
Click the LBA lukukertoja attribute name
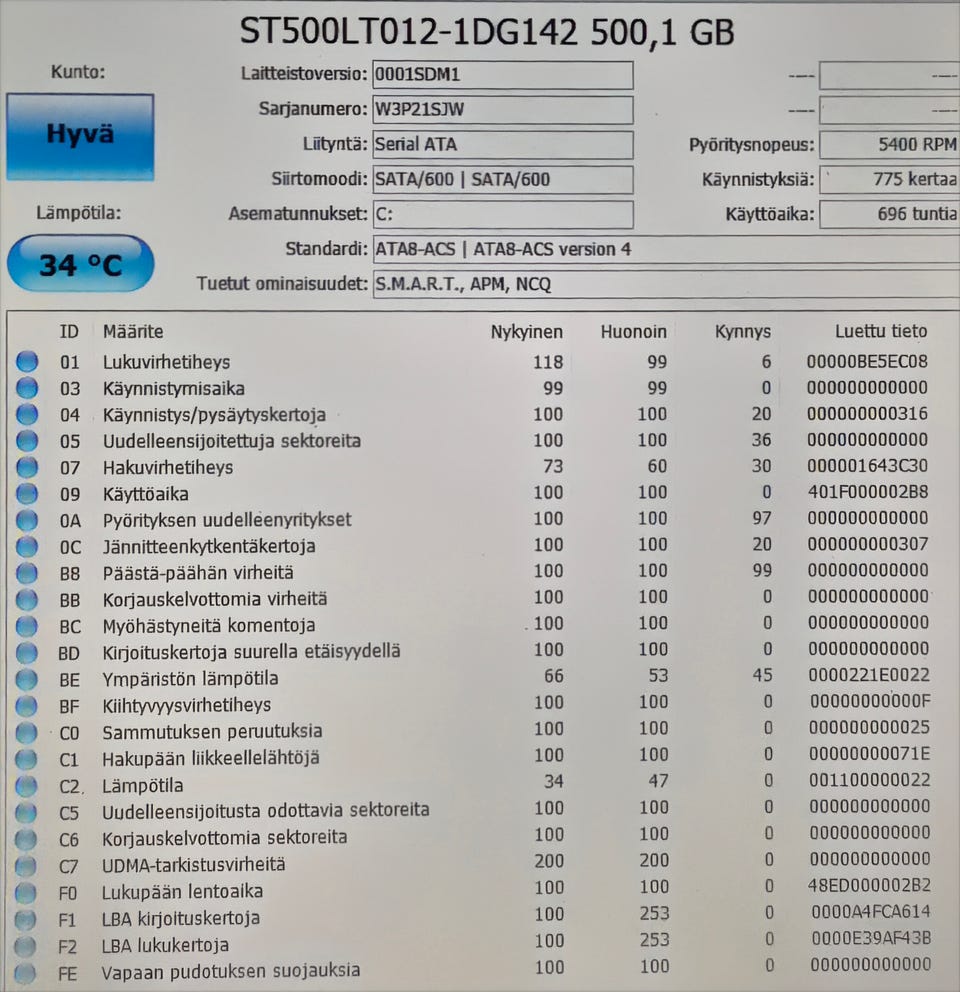(x=165, y=945)
